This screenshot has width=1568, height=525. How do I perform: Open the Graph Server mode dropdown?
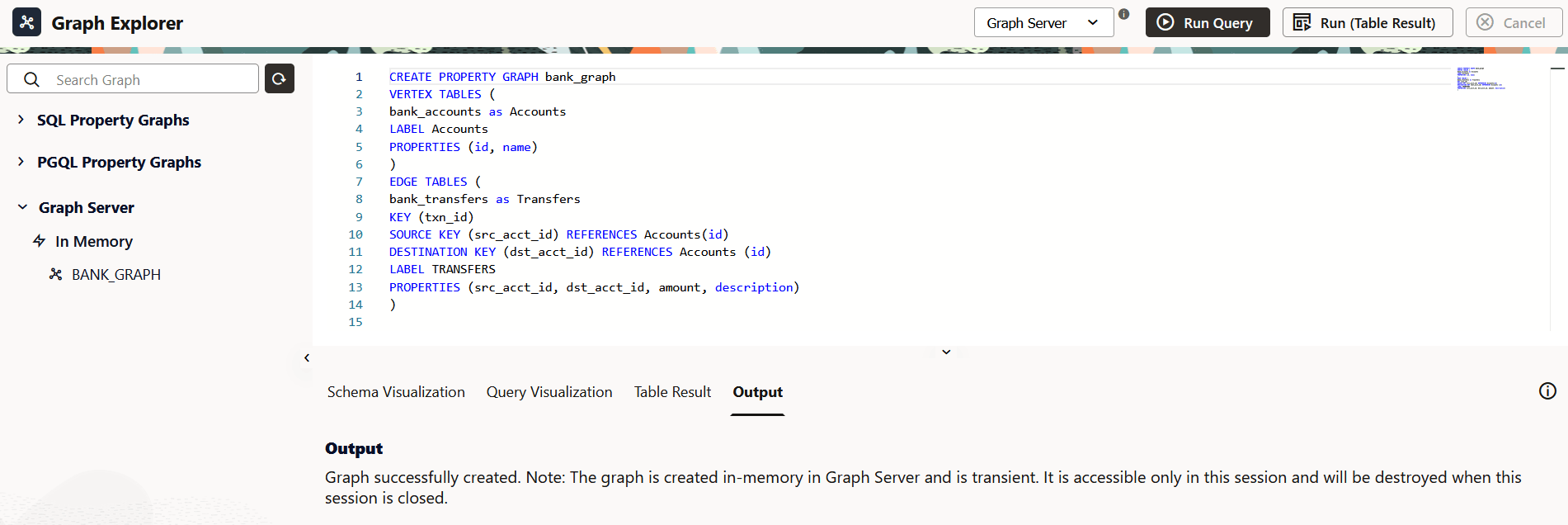click(1043, 22)
